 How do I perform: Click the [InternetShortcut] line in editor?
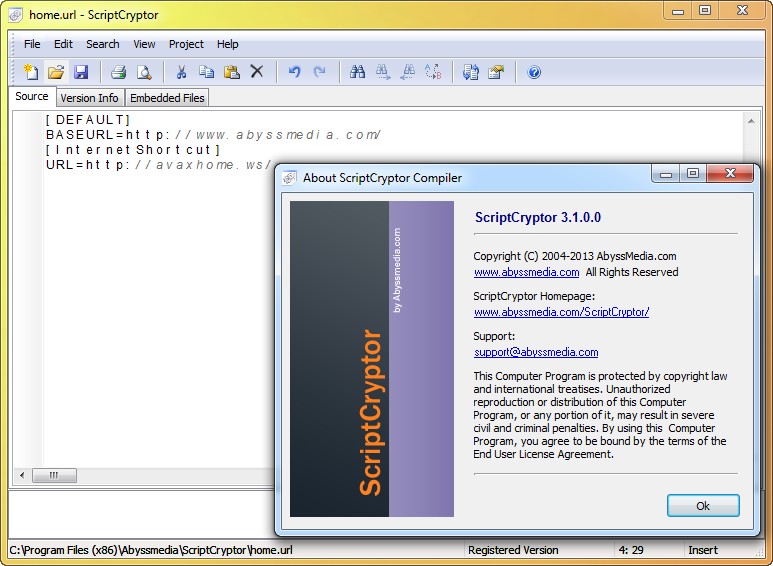click(133, 149)
